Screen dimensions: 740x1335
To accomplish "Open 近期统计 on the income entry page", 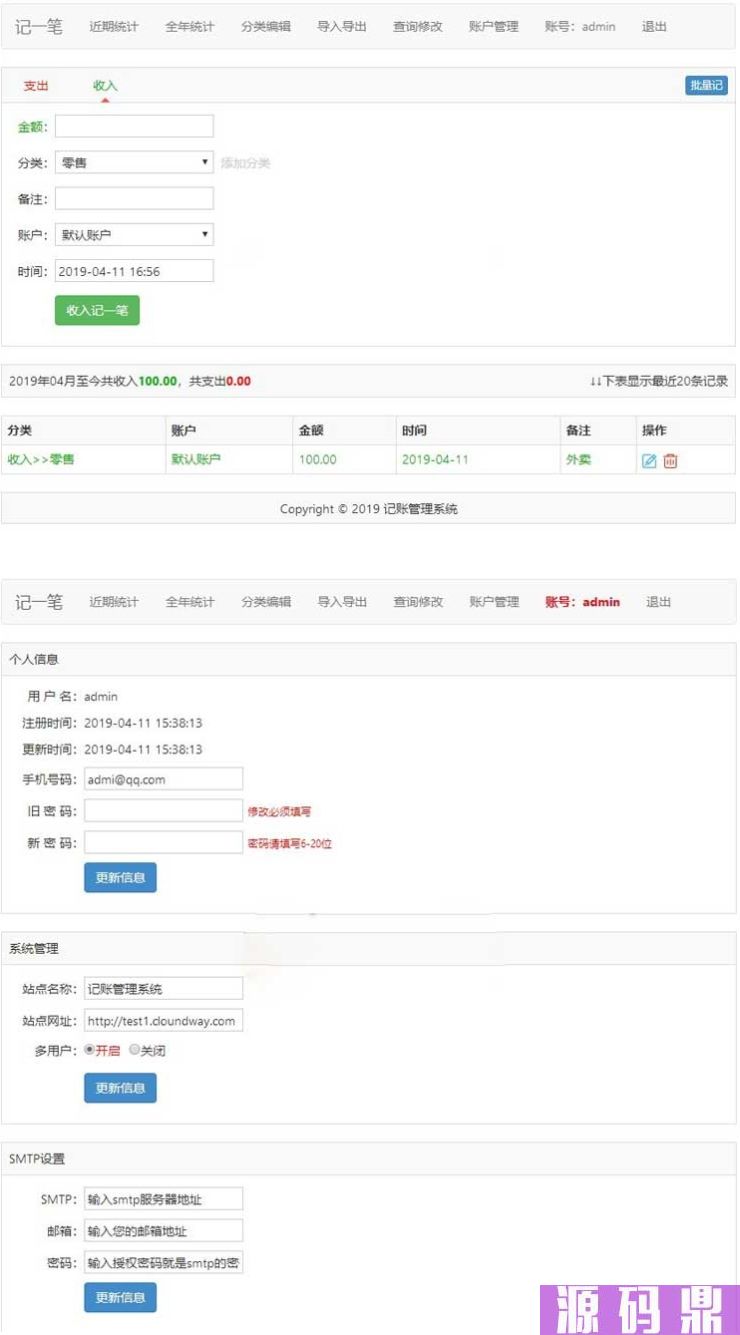I will point(114,27).
